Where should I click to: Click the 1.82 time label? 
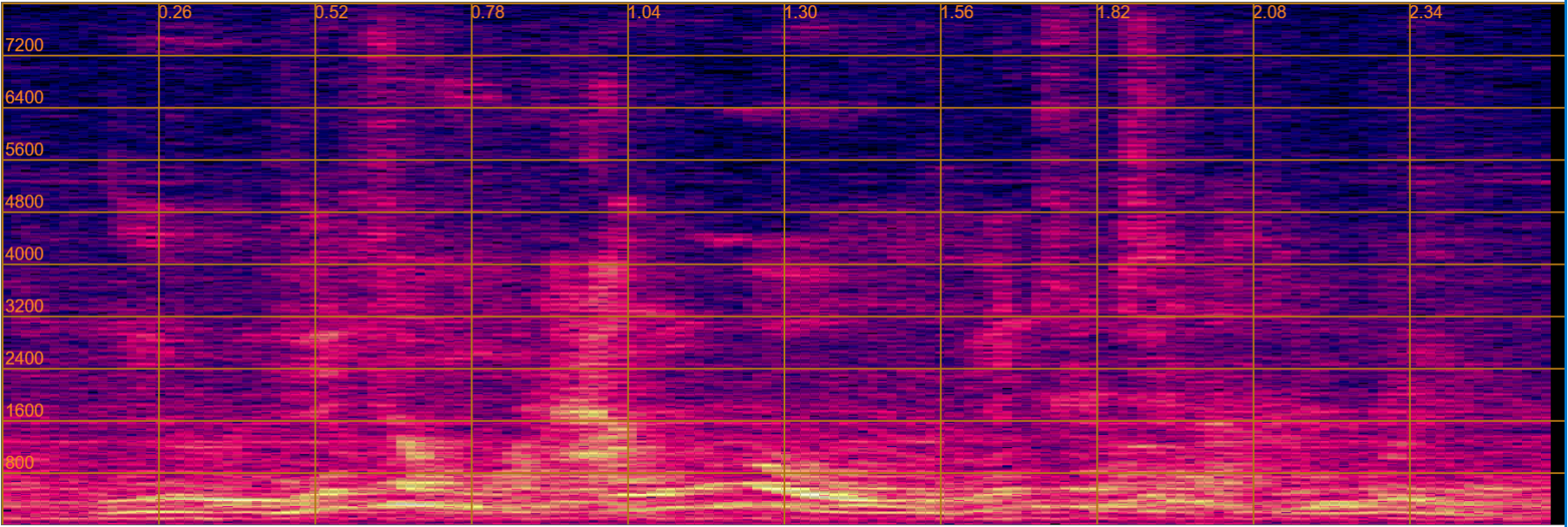point(1114,12)
